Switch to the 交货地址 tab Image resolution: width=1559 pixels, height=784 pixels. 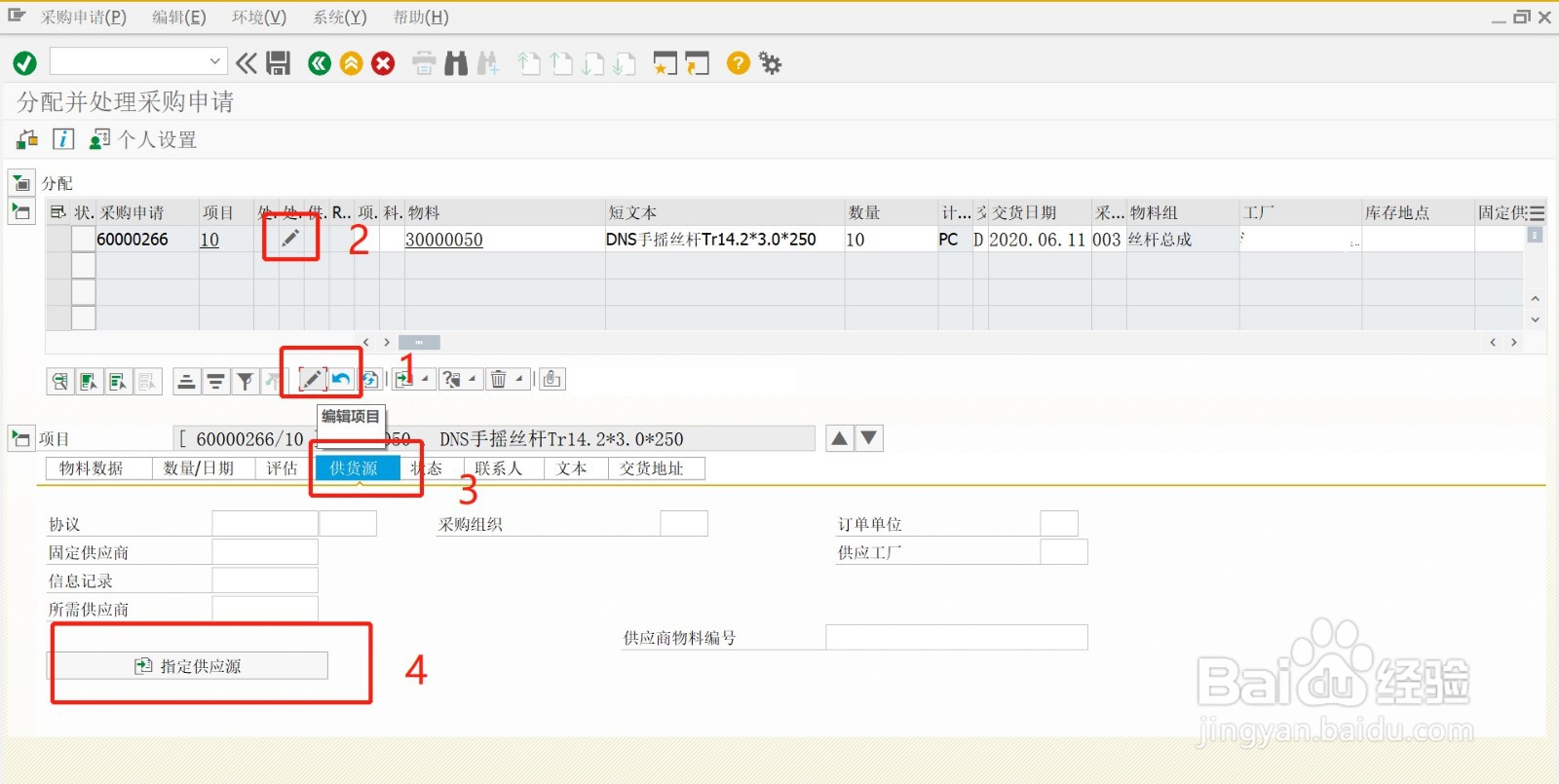[657, 468]
